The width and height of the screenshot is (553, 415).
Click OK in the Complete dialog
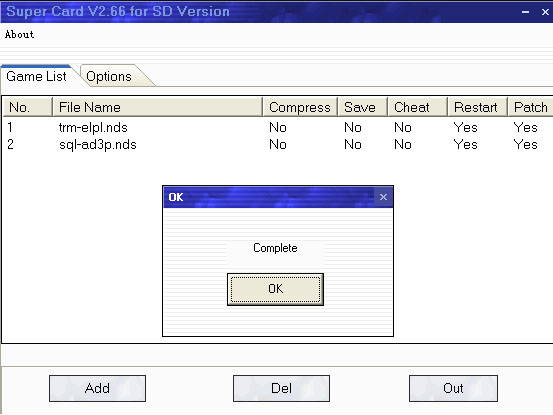[275, 289]
